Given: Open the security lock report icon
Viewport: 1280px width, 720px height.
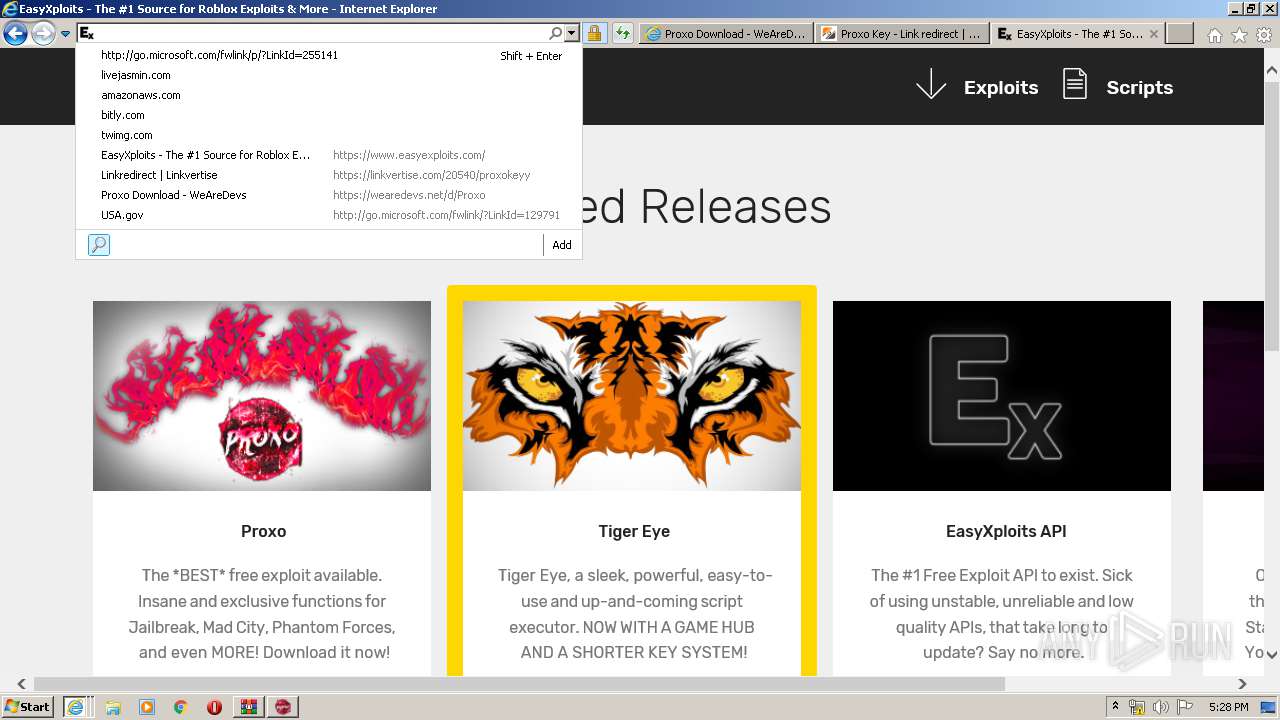Looking at the screenshot, I should click(x=594, y=34).
